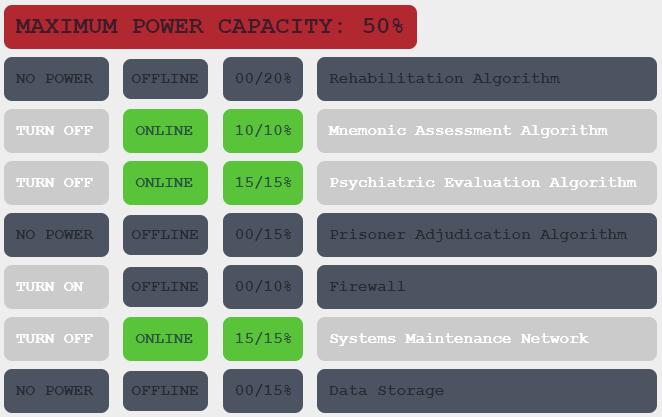Click ONLINE status of Psychiatric Evaluation Algorithm

tap(166, 183)
